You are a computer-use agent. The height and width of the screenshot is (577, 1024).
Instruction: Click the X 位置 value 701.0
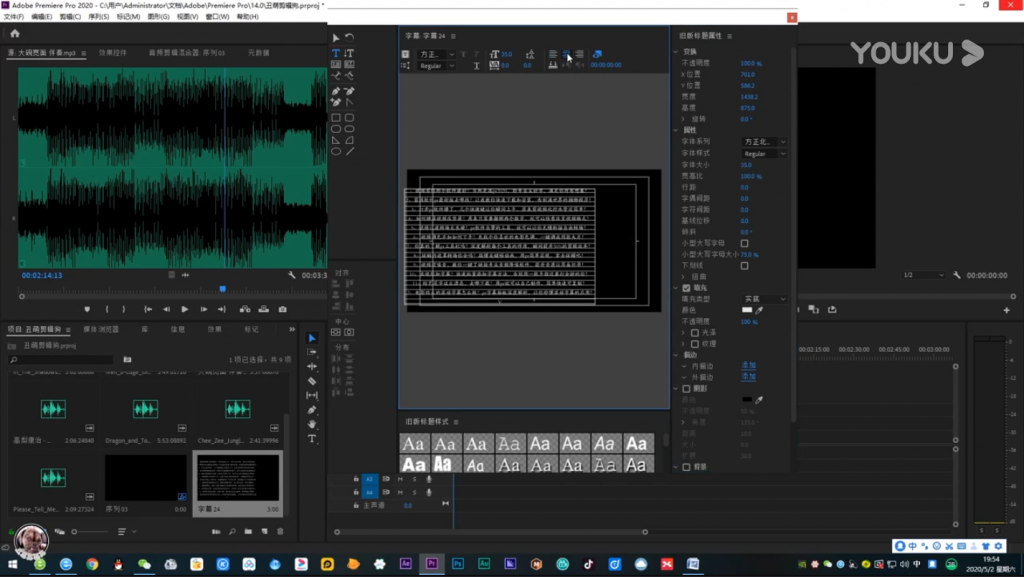pos(748,74)
